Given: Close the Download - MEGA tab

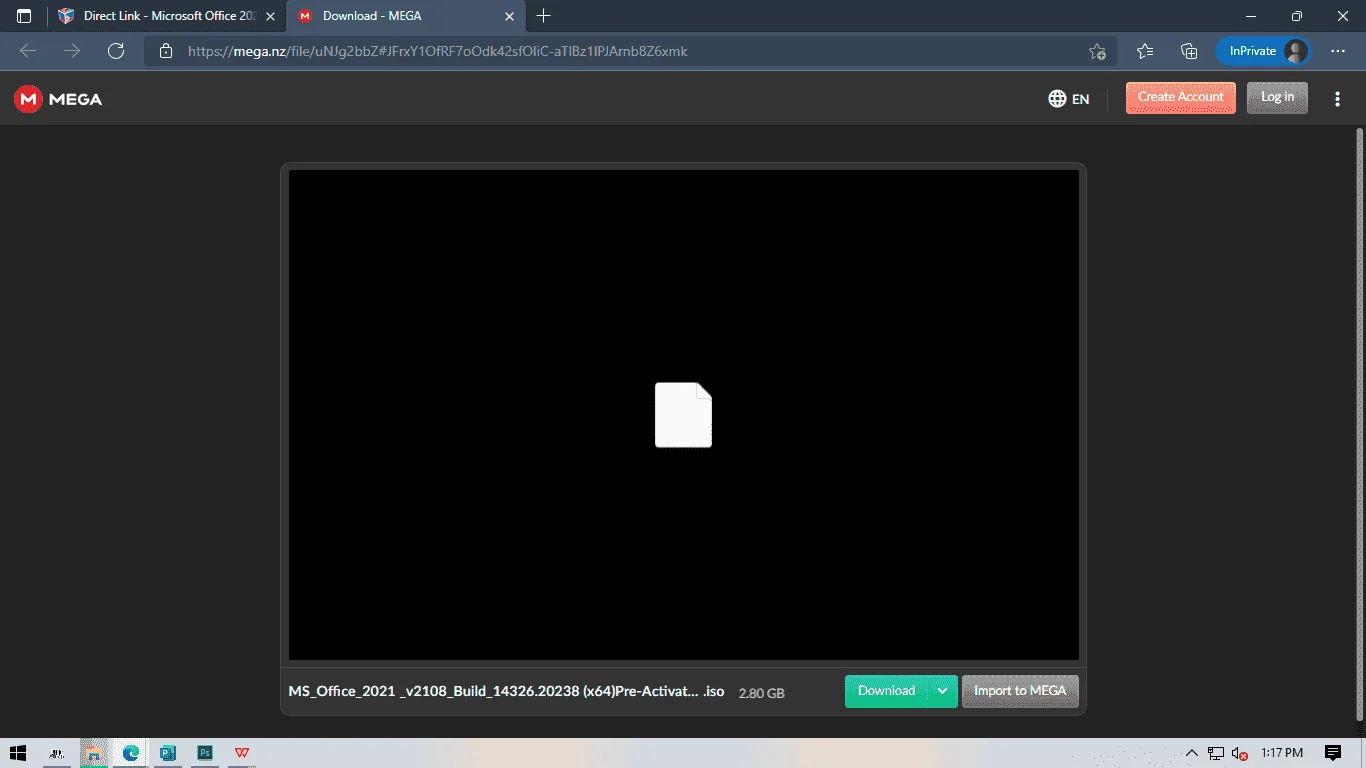Looking at the screenshot, I should 509,16.
